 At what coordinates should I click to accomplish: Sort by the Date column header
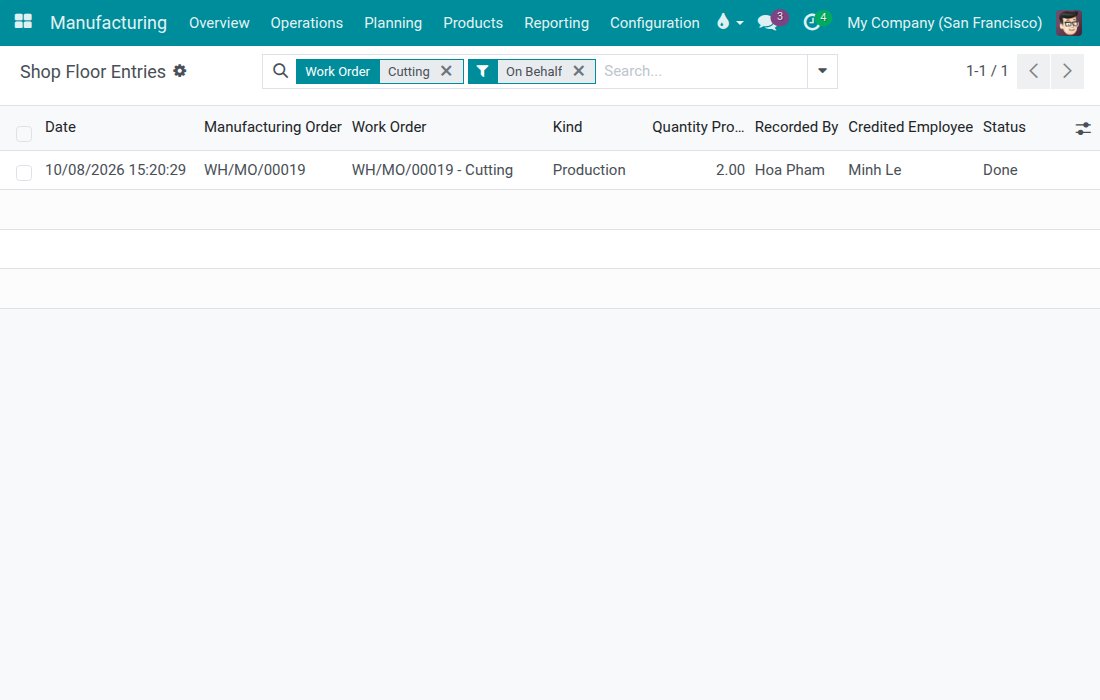(60, 127)
